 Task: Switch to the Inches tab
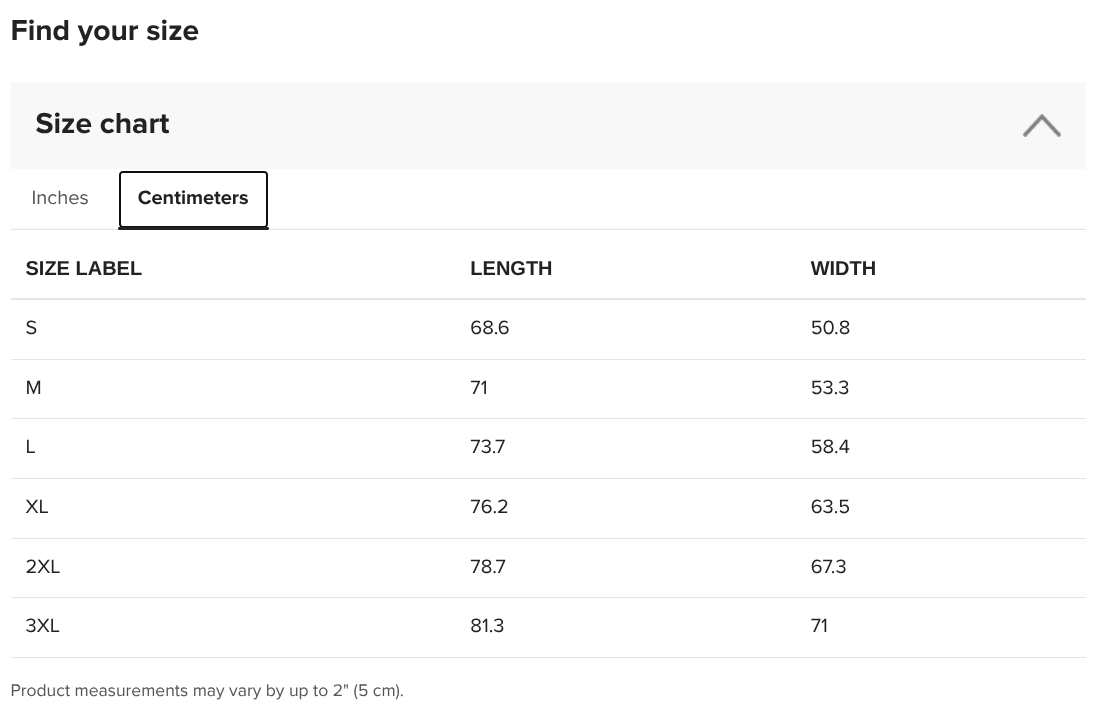60,198
